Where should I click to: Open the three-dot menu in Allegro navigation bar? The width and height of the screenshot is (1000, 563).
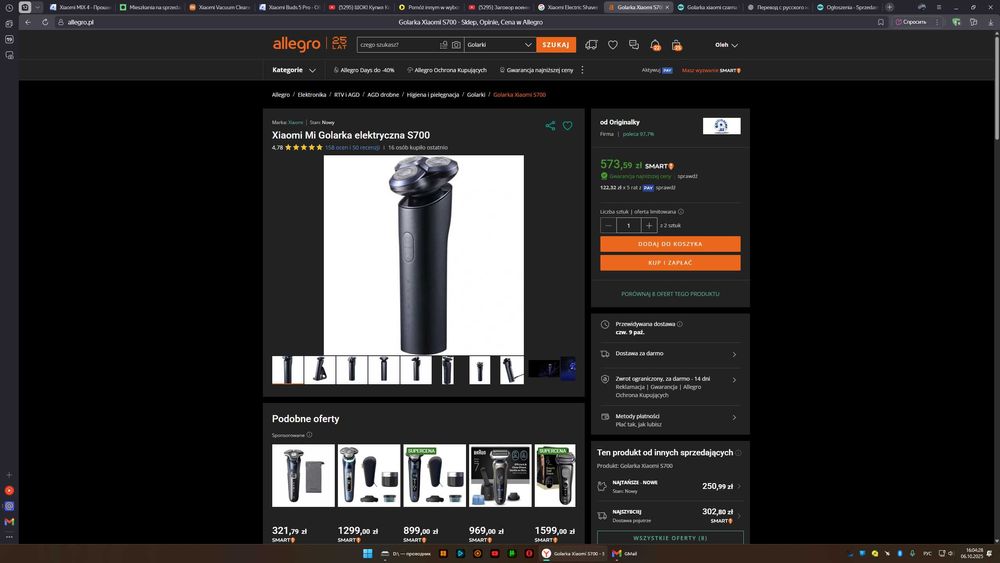[582, 70]
